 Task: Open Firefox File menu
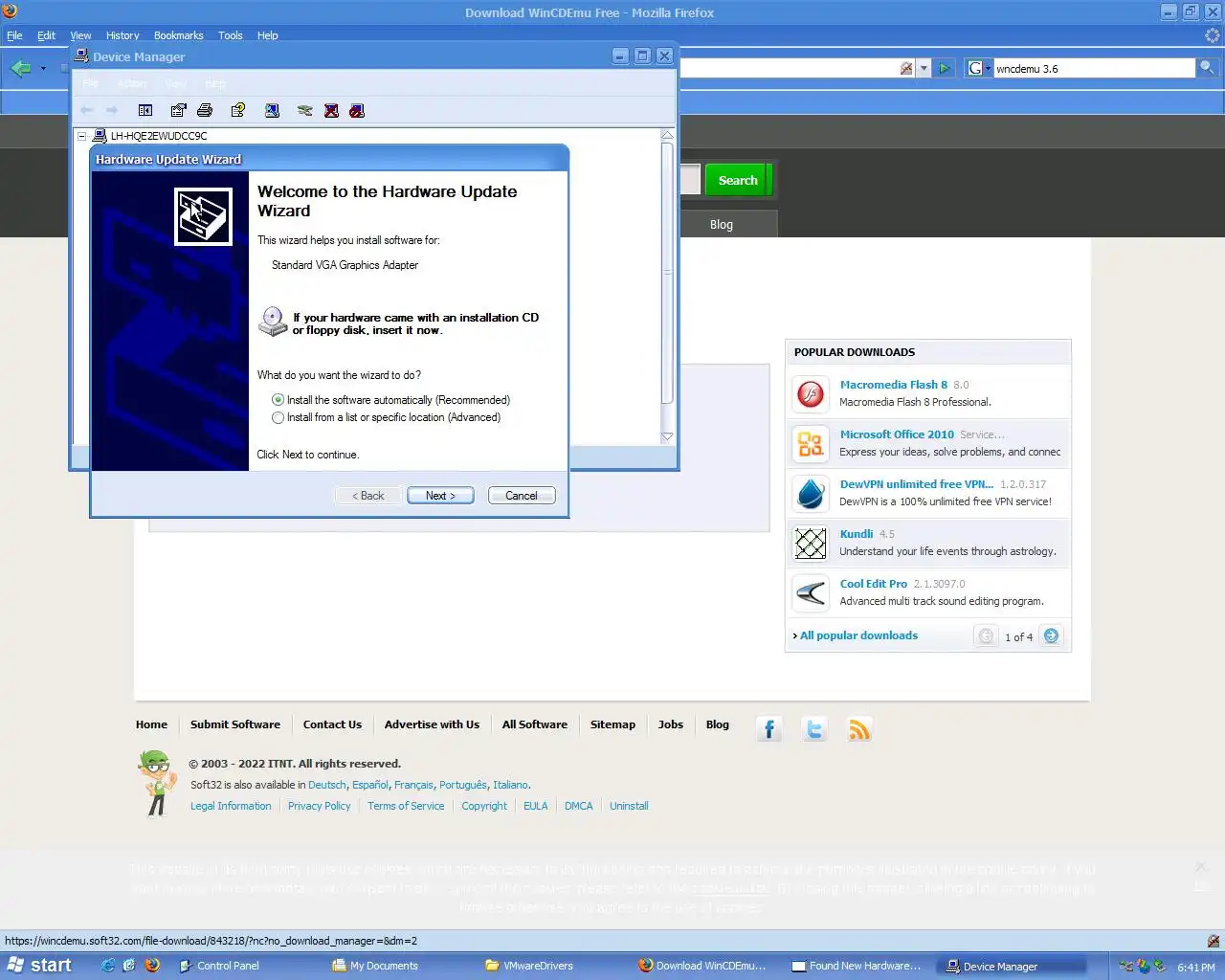click(x=14, y=35)
